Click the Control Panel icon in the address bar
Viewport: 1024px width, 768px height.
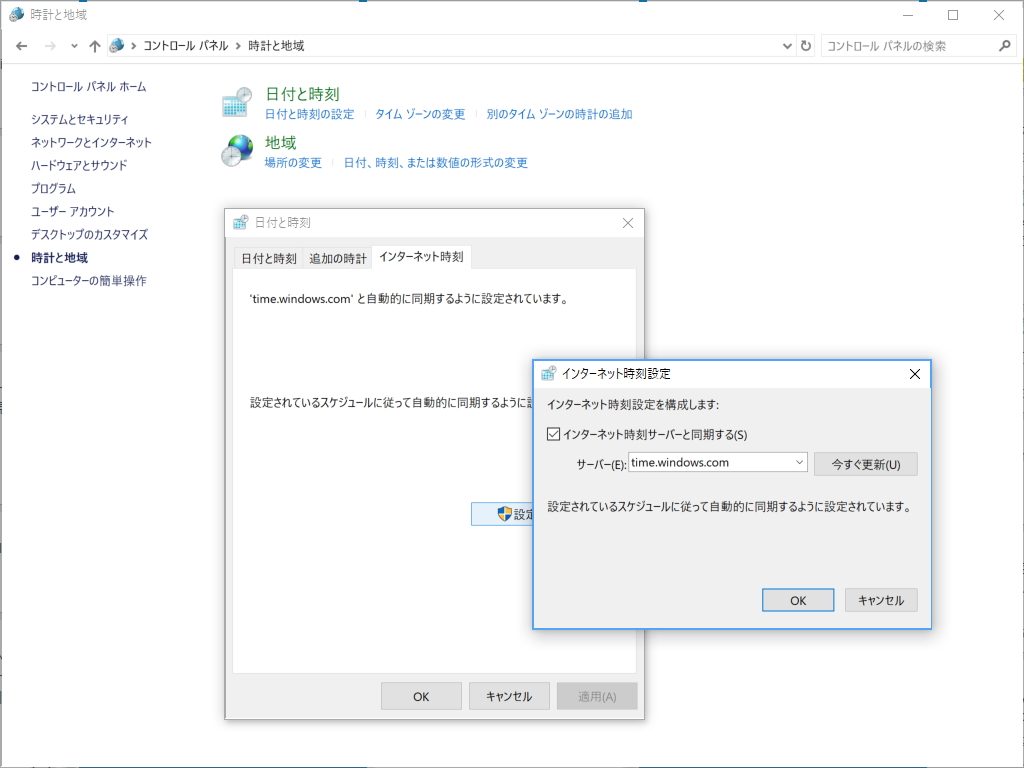pos(118,45)
